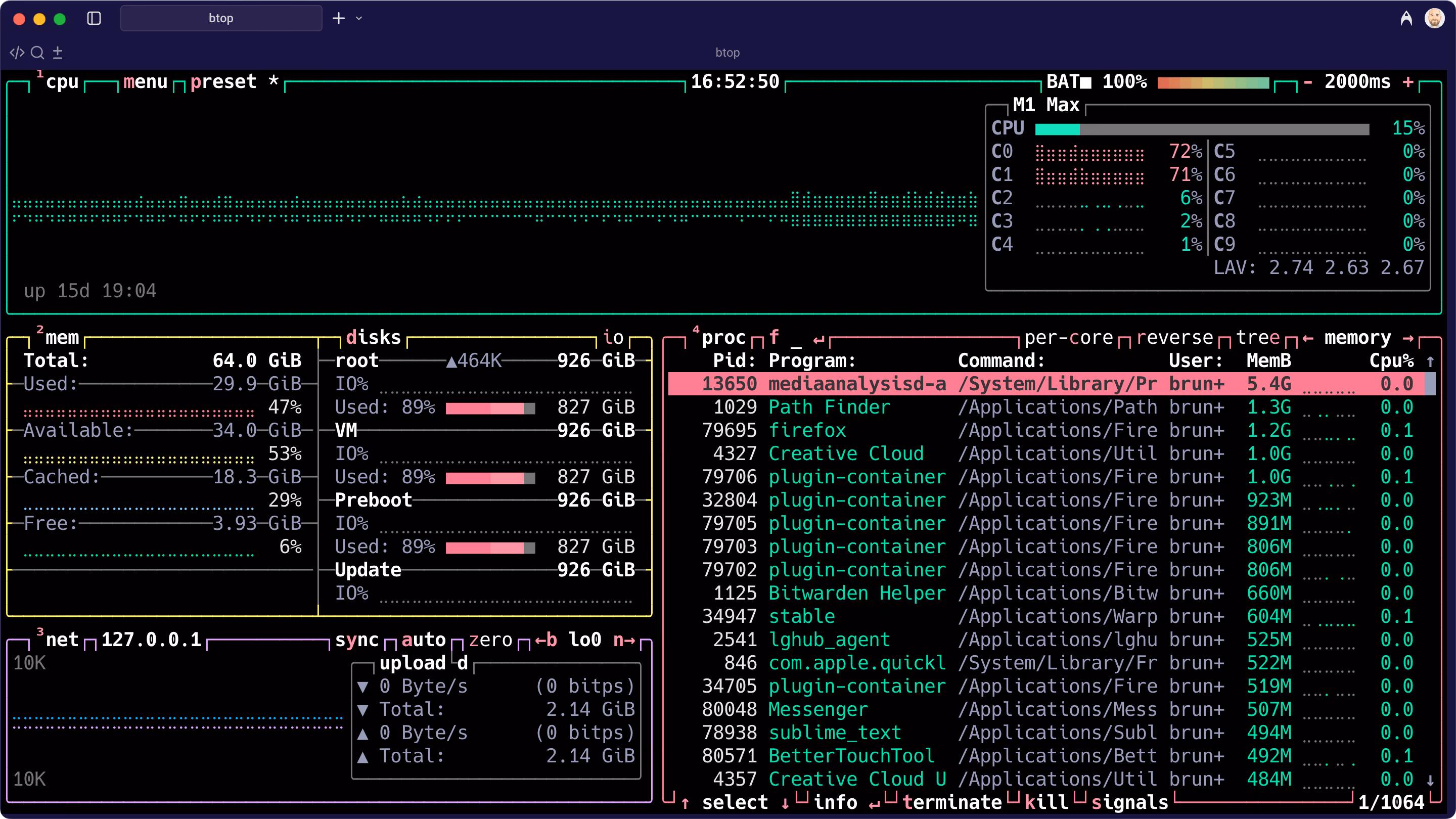Image resolution: width=1456 pixels, height=819 pixels.
Task: Toggle process tree view
Action: click(x=1258, y=337)
